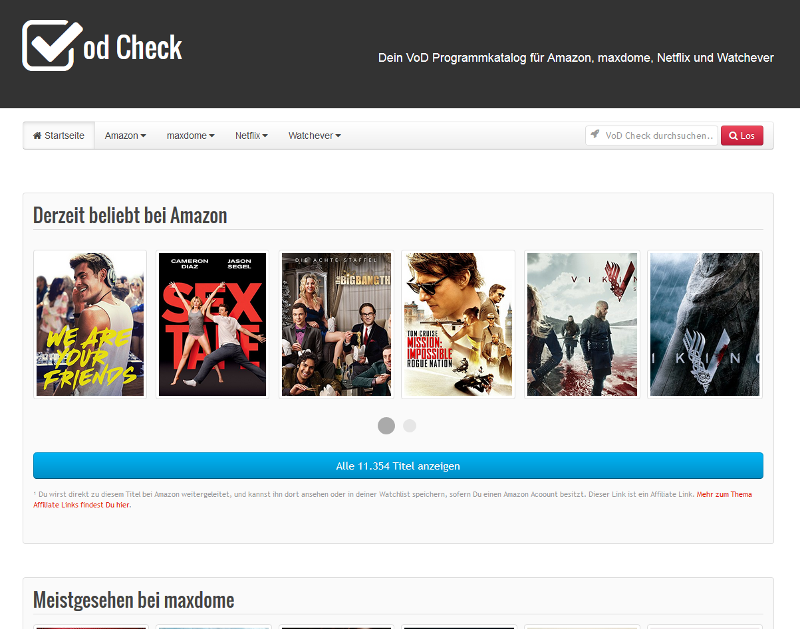Click the Vod Check title text

133,47
